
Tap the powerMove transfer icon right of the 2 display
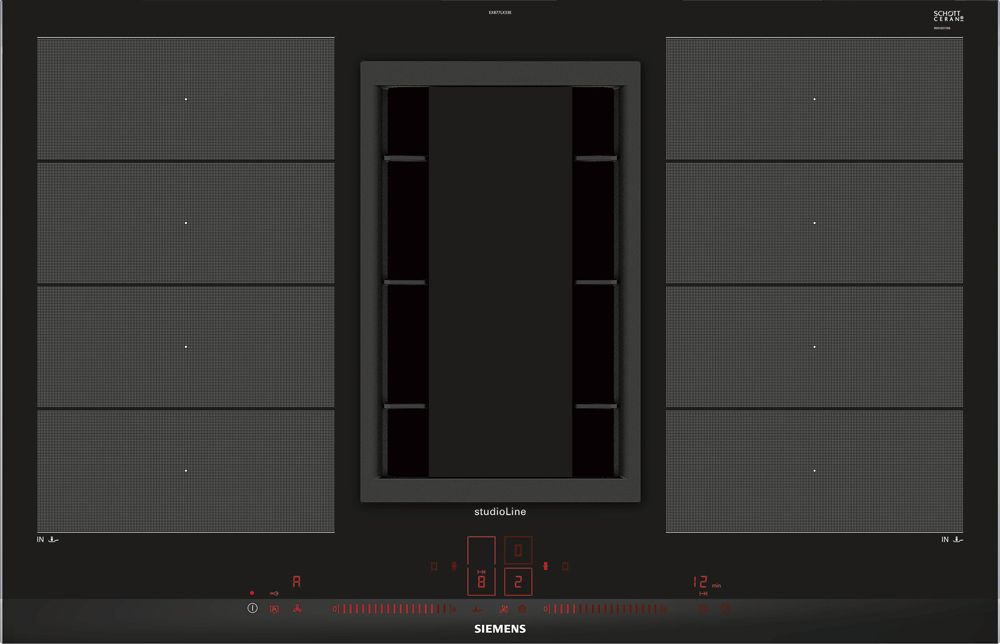coord(545,565)
